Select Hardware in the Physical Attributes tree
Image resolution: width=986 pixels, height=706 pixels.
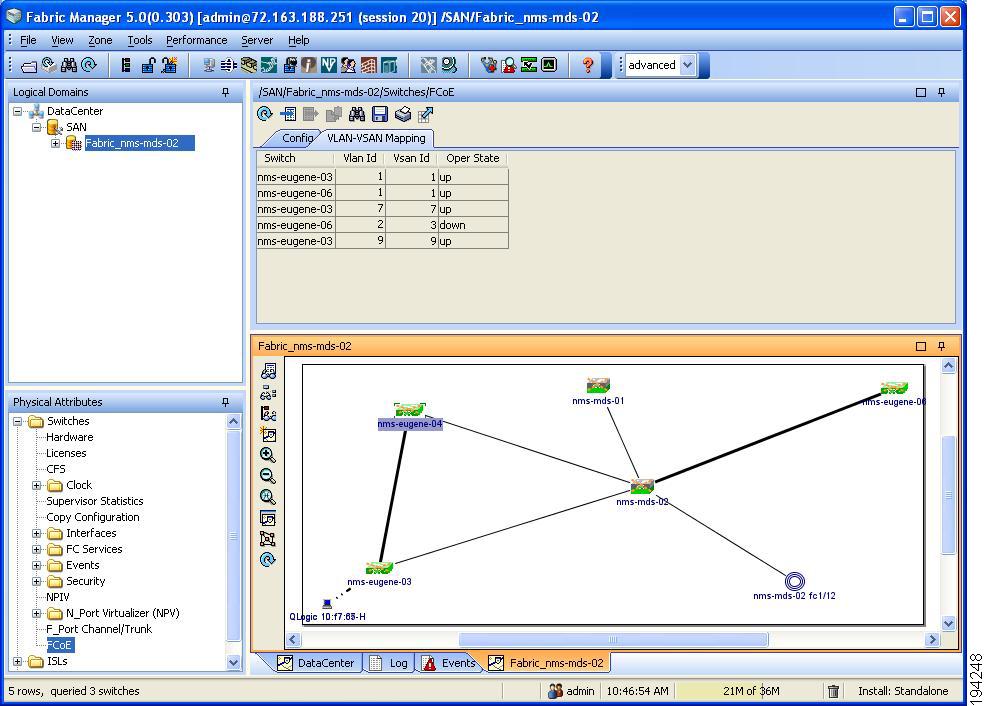[x=70, y=437]
